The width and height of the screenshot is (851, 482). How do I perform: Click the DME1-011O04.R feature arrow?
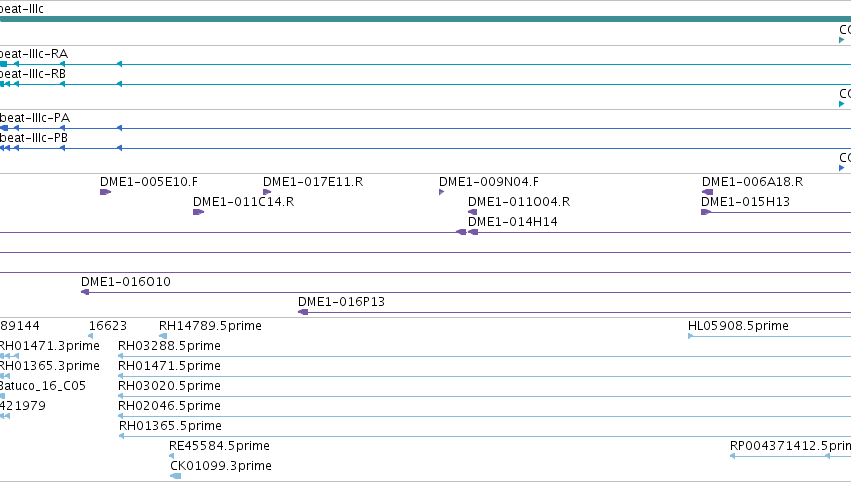pyautogui.click(x=472, y=212)
